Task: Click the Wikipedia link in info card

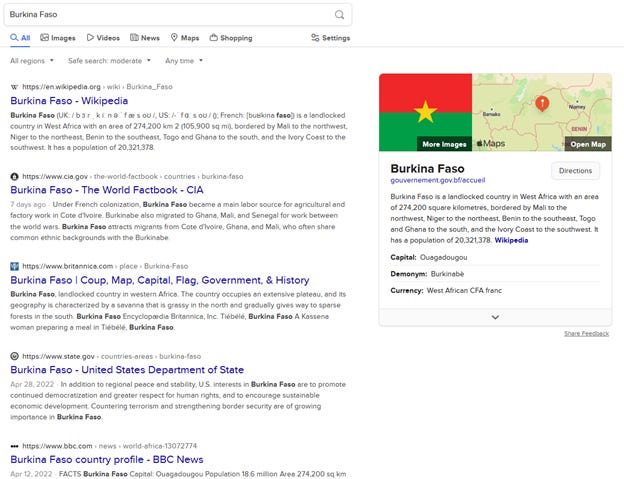Action: coord(511,240)
